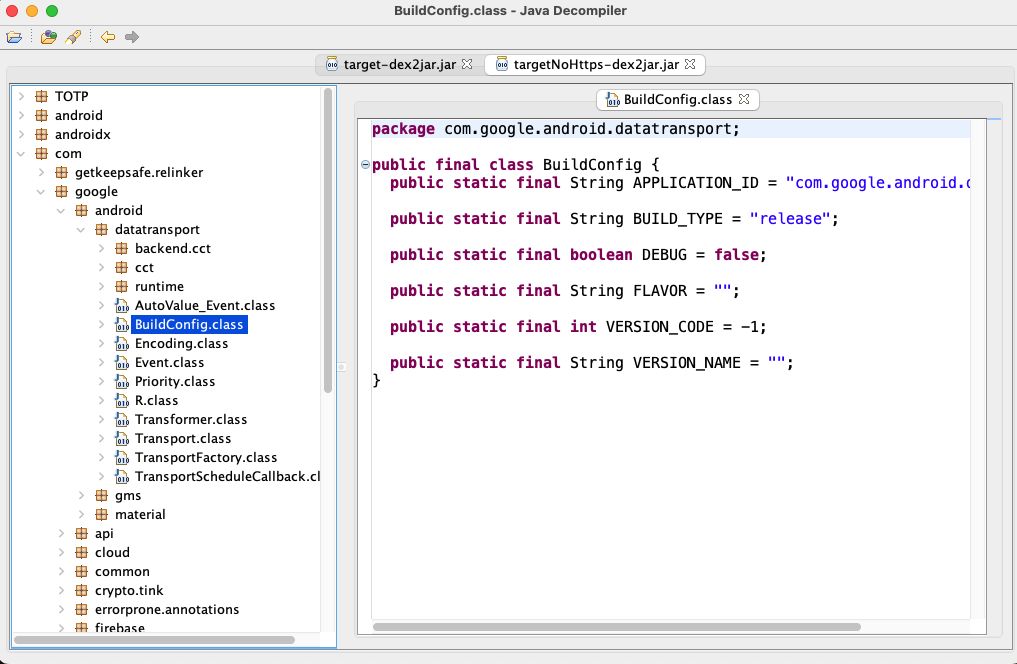Click the Transformer.class file icon
Viewport: 1017px width, 664px height.
click(121, 420)
